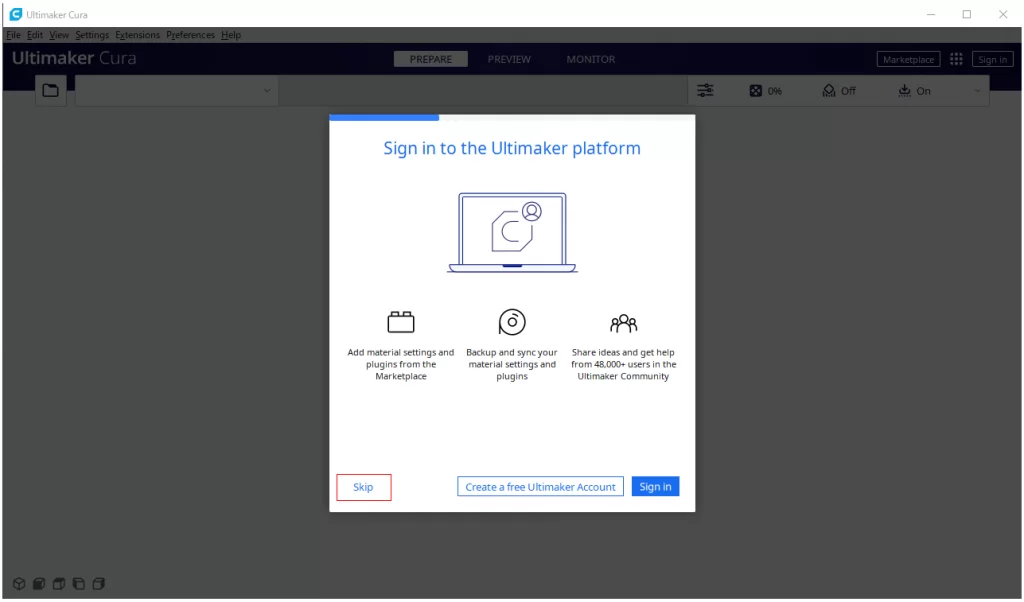Open the Settings menu

(x=92, y=35)
